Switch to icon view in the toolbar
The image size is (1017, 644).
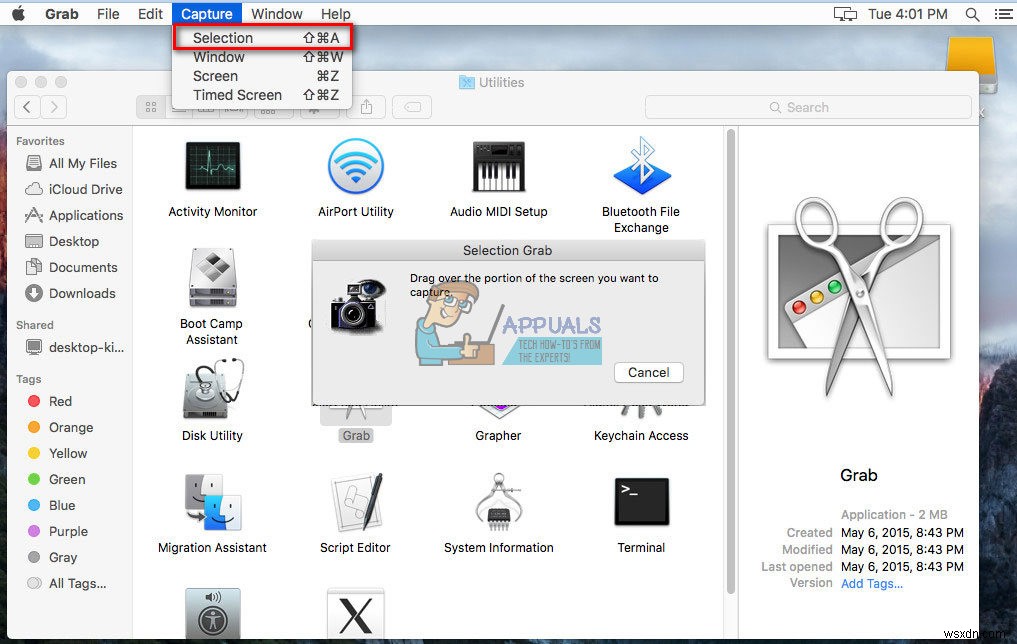152,107
